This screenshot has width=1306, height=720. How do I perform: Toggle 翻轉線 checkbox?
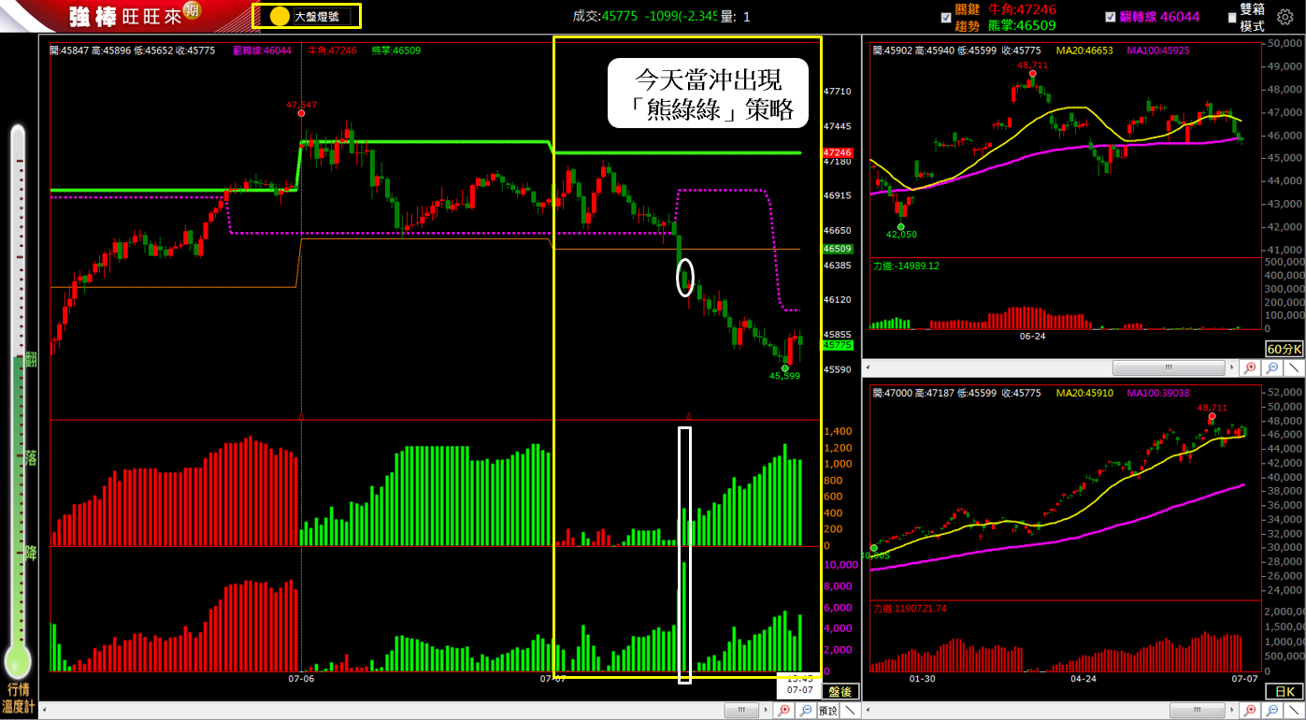[1110, 17]
